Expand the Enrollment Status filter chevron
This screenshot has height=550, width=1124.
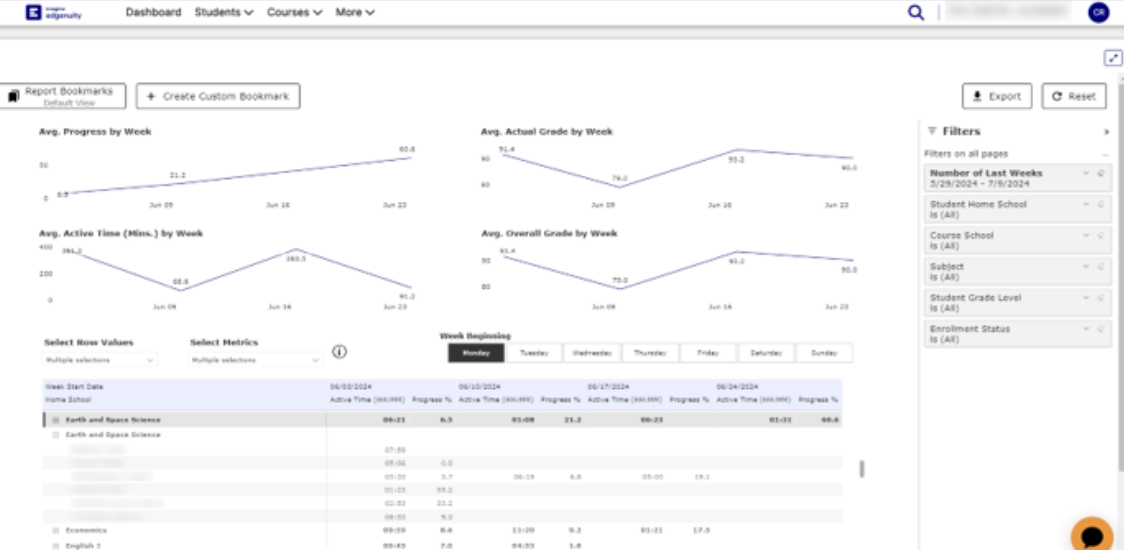tap(1086, 329)
